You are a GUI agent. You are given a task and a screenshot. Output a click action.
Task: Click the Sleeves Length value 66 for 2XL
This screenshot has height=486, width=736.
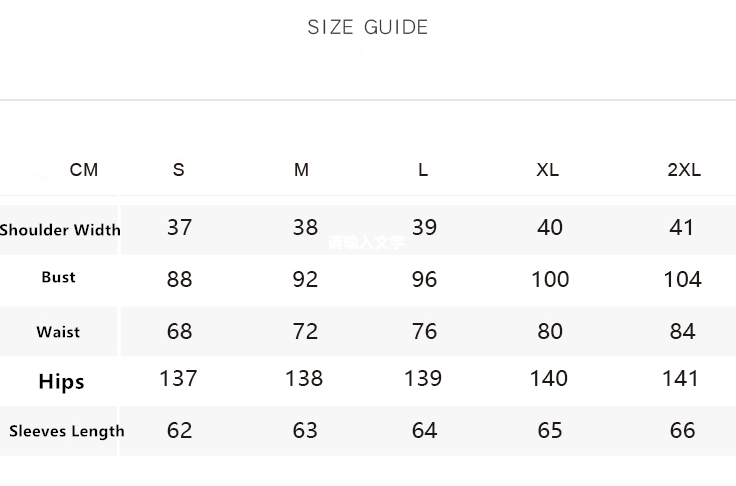pos(682,430)
